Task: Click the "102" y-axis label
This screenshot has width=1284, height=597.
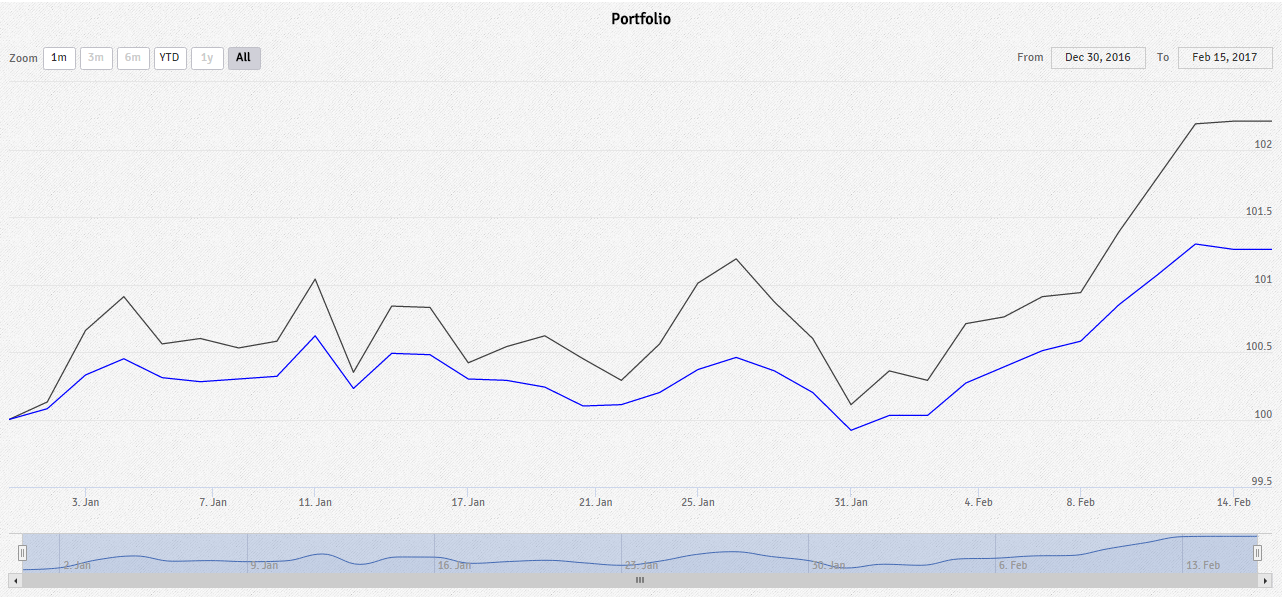Action: tap(1263, 145)
